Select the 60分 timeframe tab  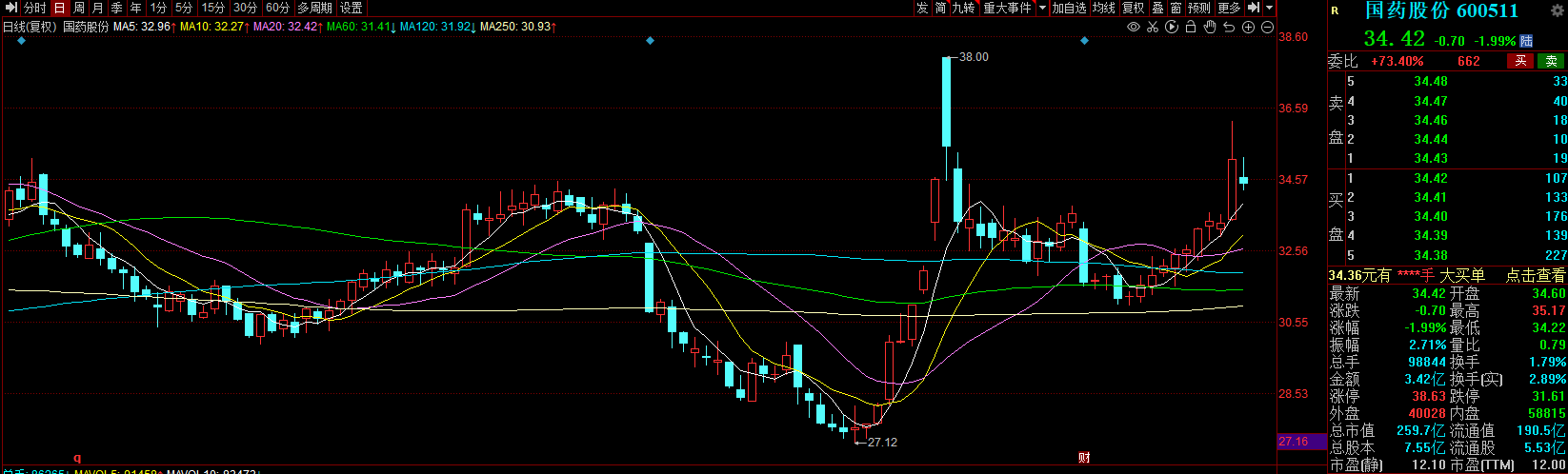tap(277, 8)
